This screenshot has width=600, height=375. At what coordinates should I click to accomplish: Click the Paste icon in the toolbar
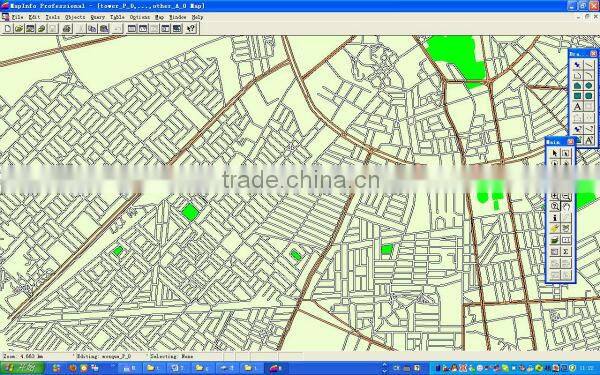coord(104,29)
